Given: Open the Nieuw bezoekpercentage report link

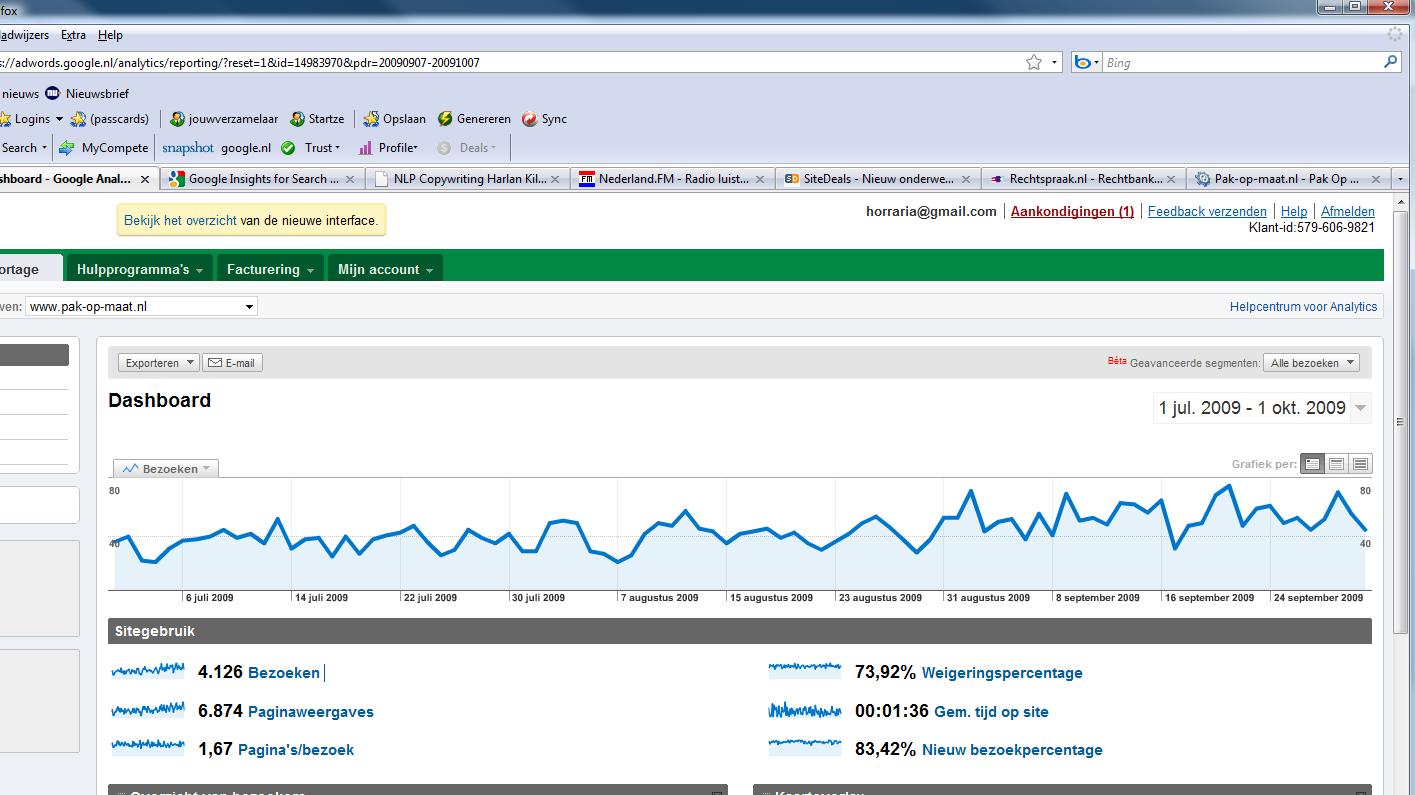Looking at the screenshot, I should coord(1012,750).
